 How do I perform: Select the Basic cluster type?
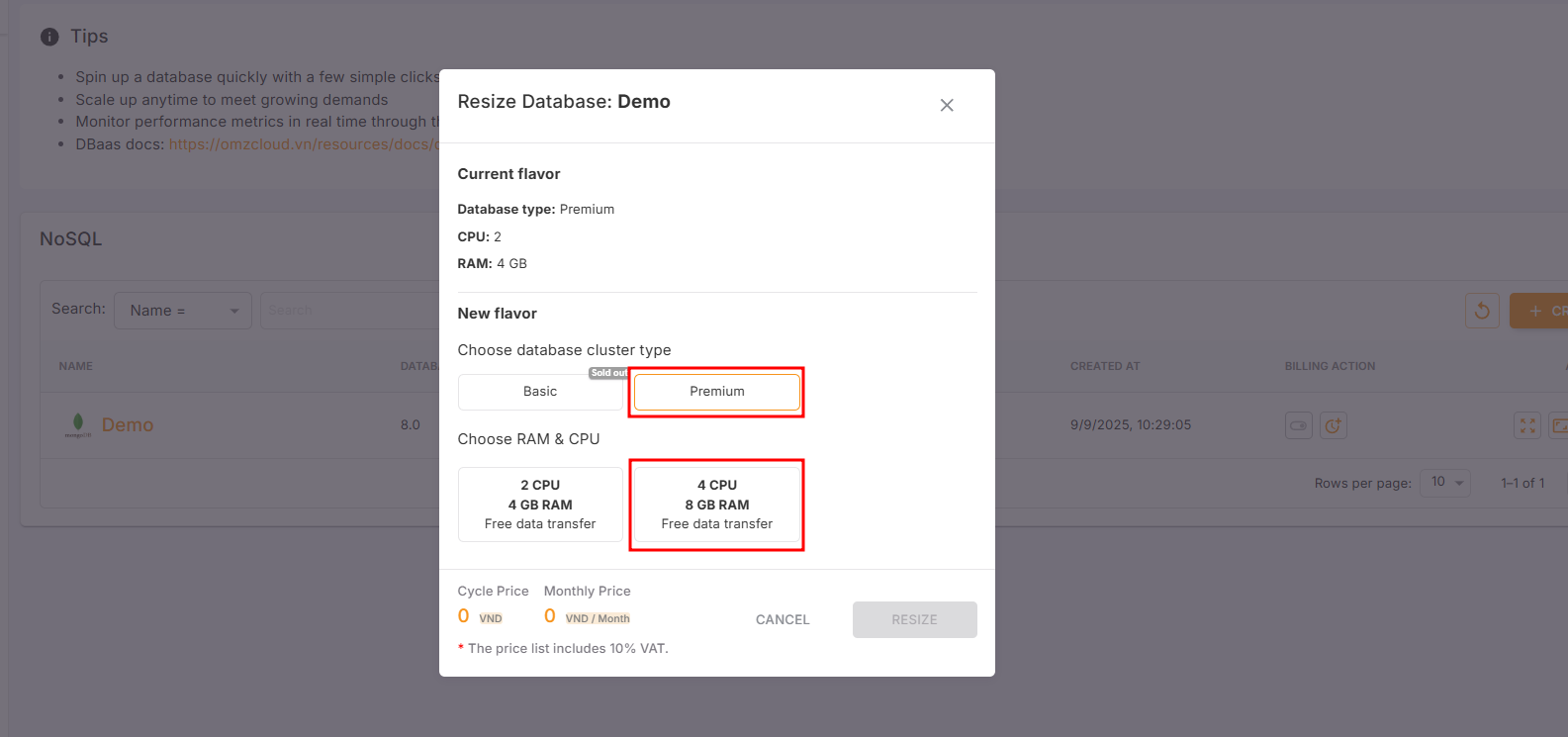[540, 392]
